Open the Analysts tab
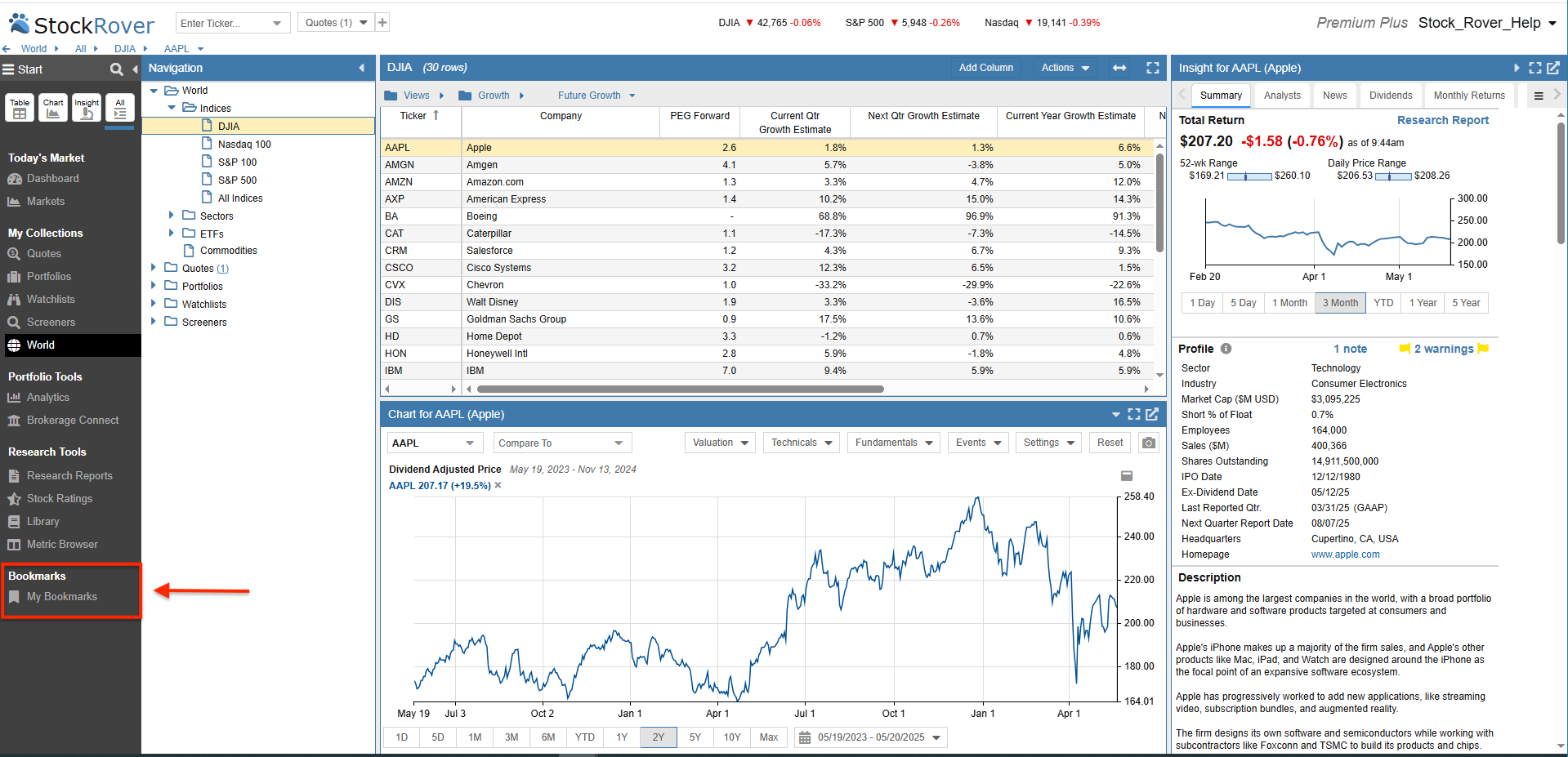 (1281, 96)
